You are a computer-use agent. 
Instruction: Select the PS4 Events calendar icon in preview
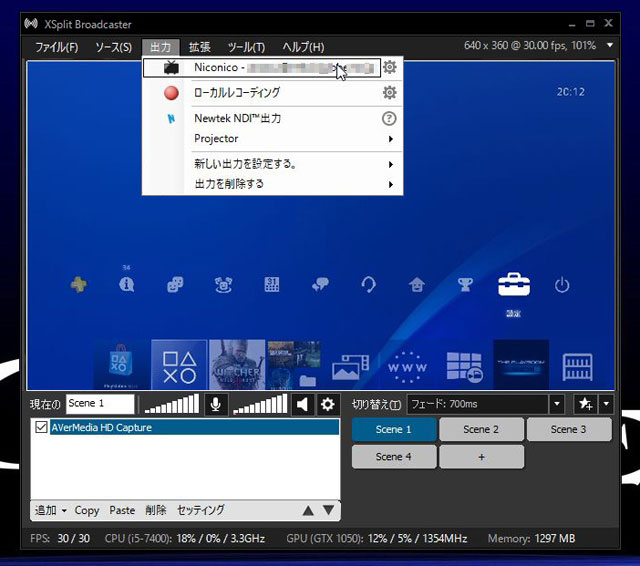(x=272, y=284)
